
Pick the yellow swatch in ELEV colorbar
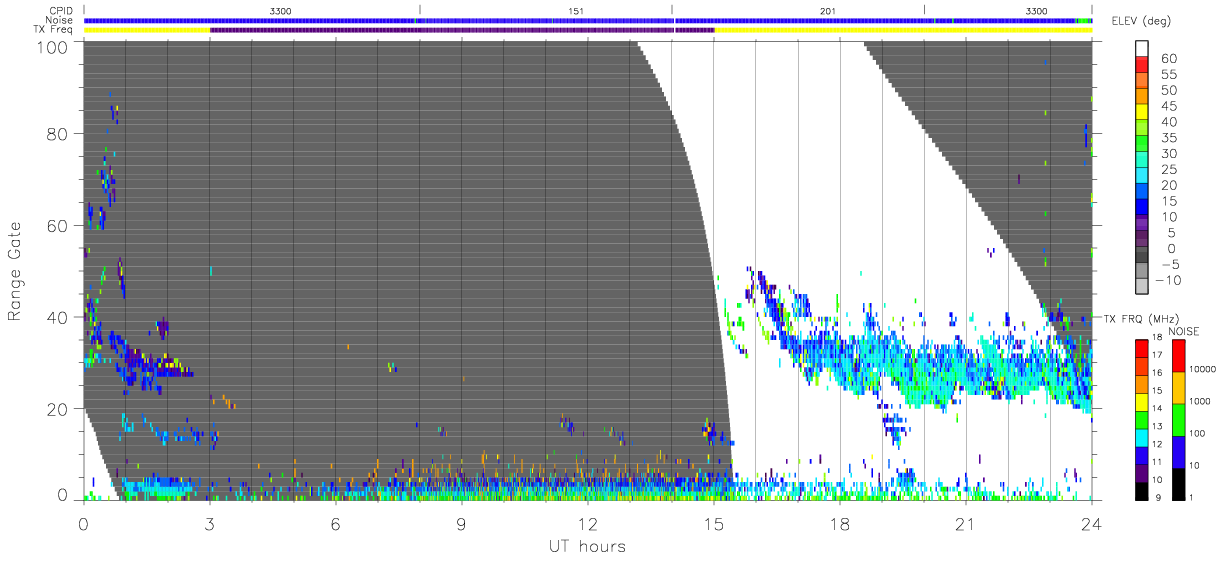point(1141,111)
